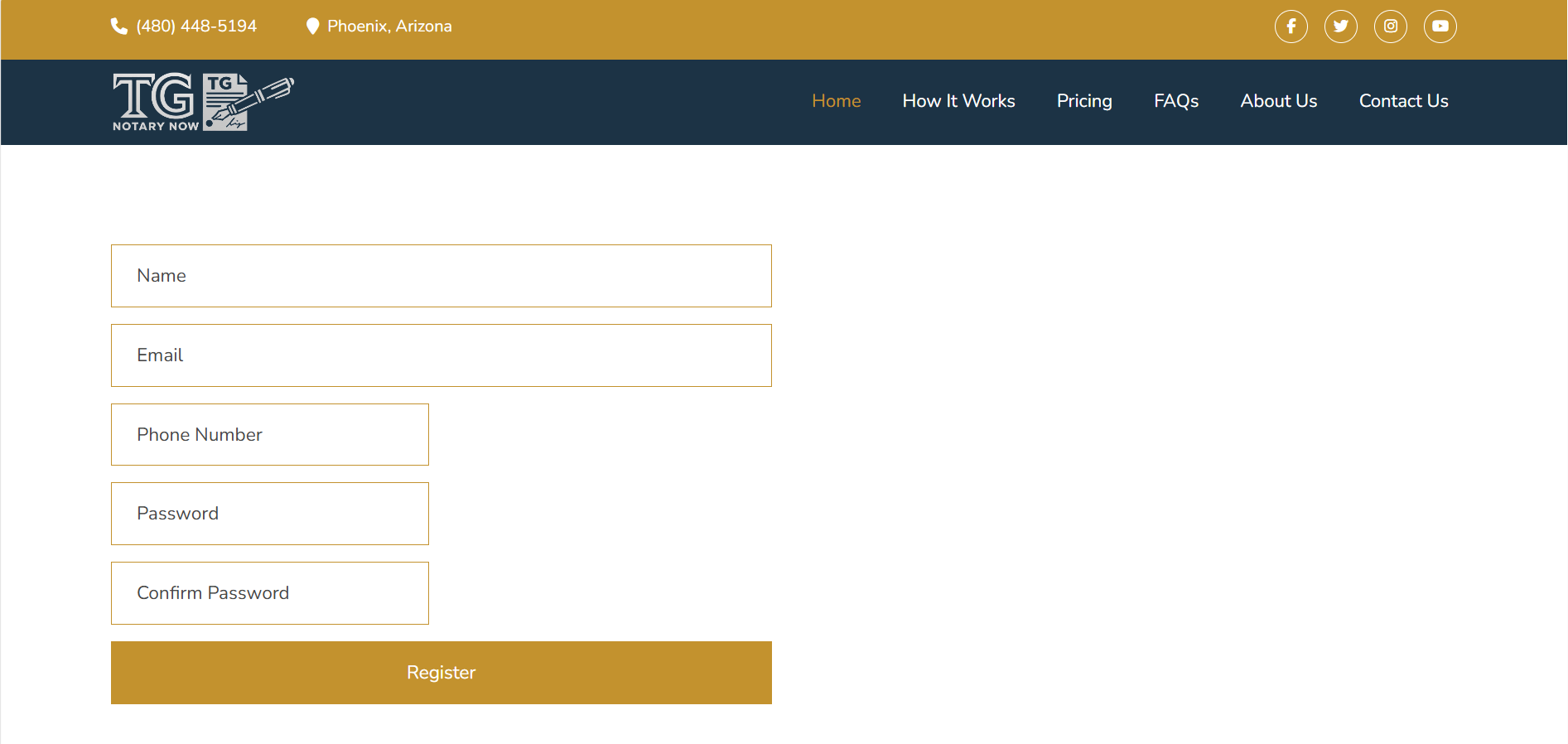The height and width of the screenshot is (744, 1568).
Task: Open the Facebook social media icon
Action: (x=1291, y=27)
